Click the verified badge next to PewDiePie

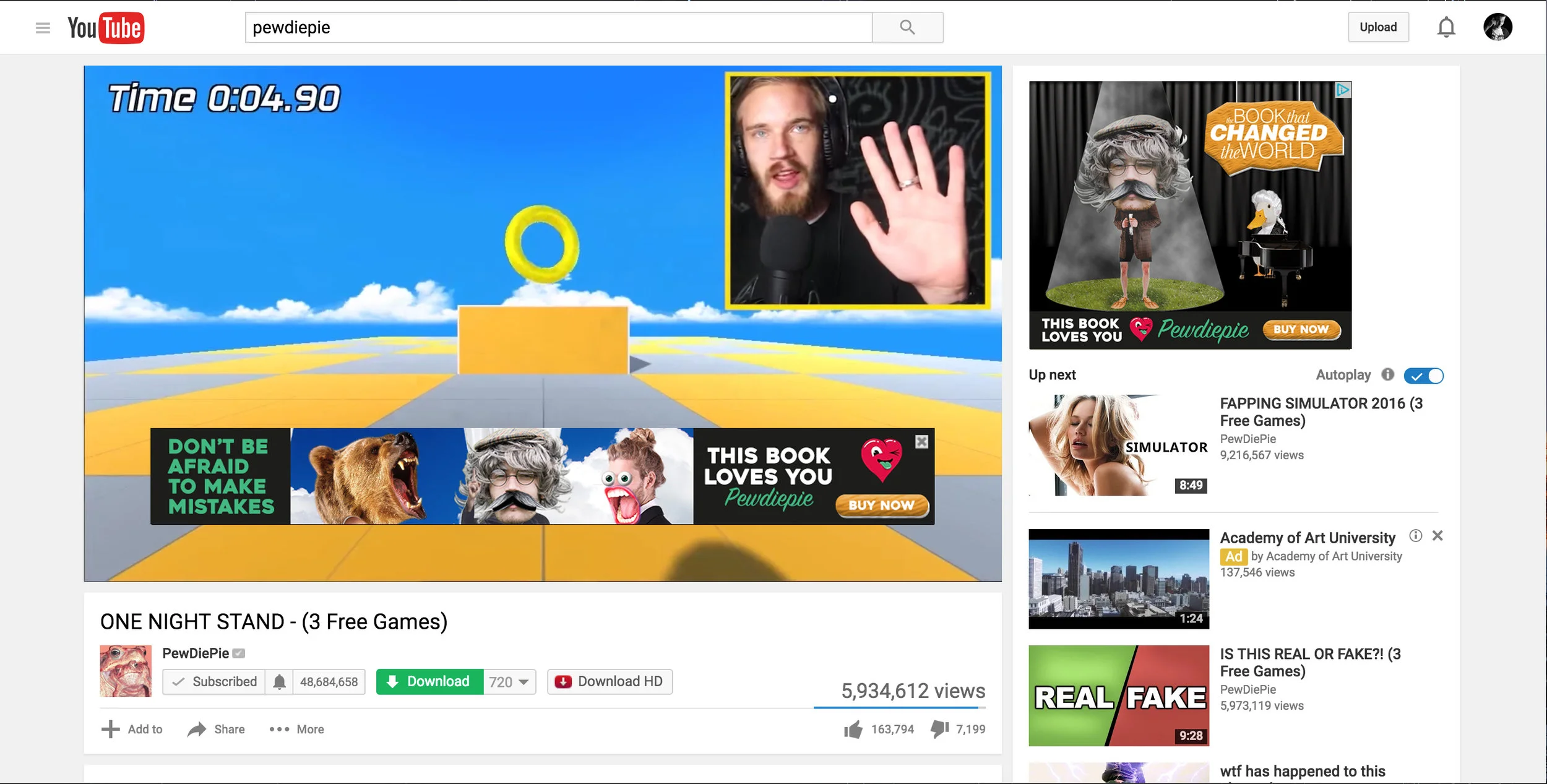coord(239,653)
